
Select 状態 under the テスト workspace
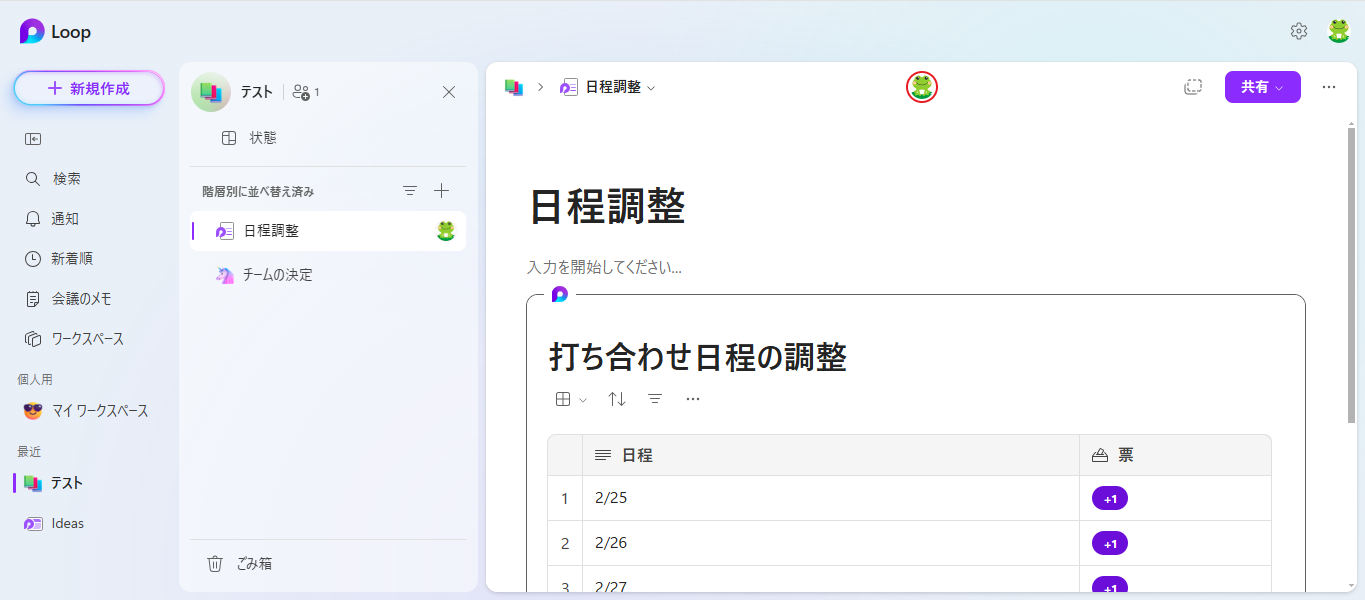point(263,137)
